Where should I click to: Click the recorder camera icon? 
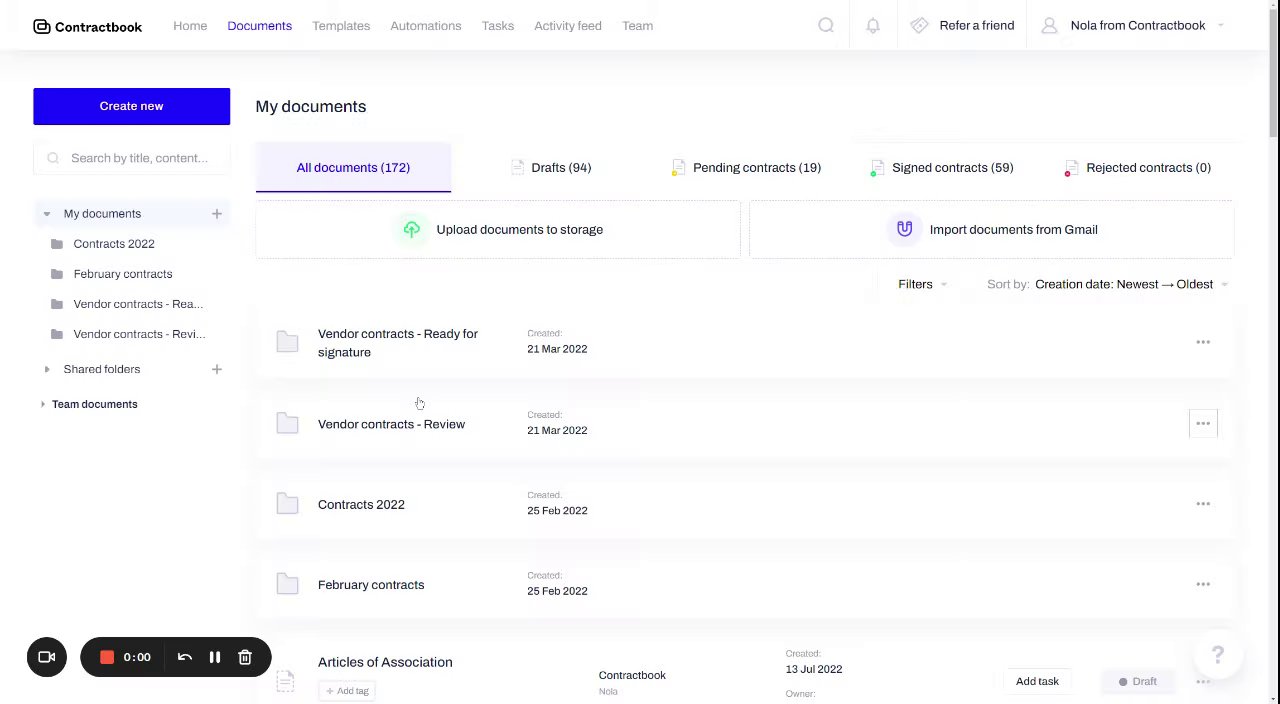coord(47,657)
